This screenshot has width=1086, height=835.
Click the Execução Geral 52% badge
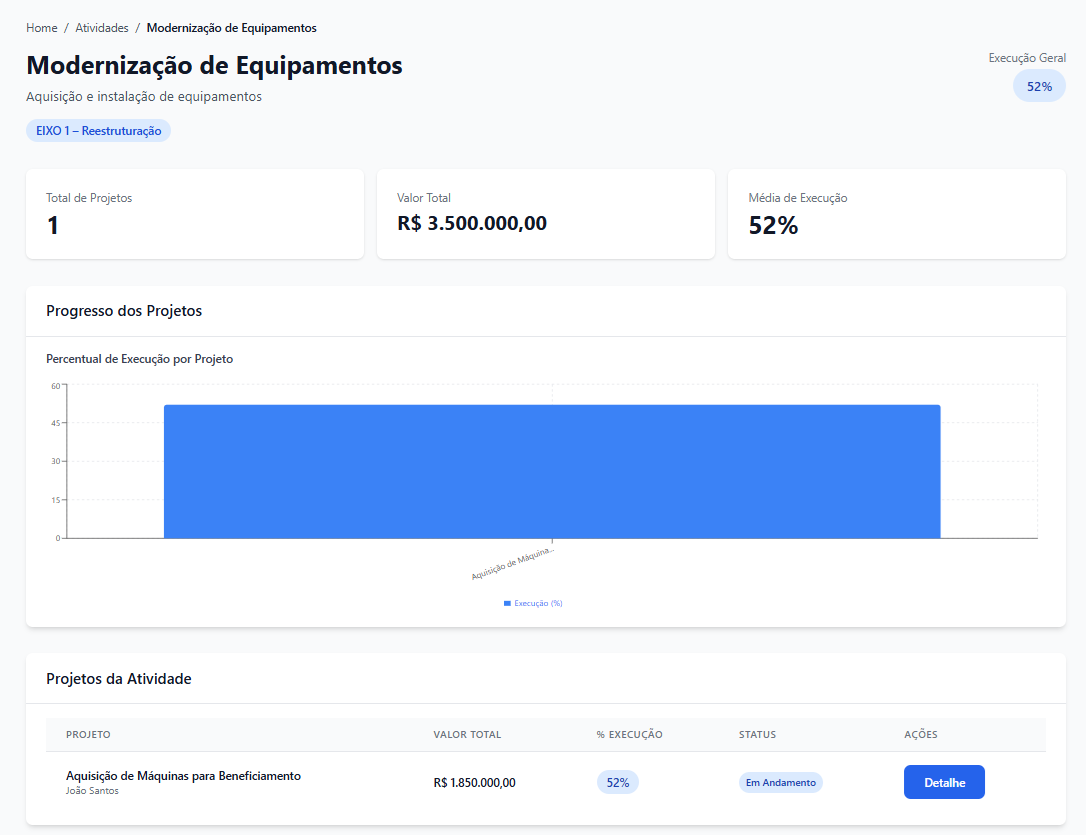coord(1039,86)
